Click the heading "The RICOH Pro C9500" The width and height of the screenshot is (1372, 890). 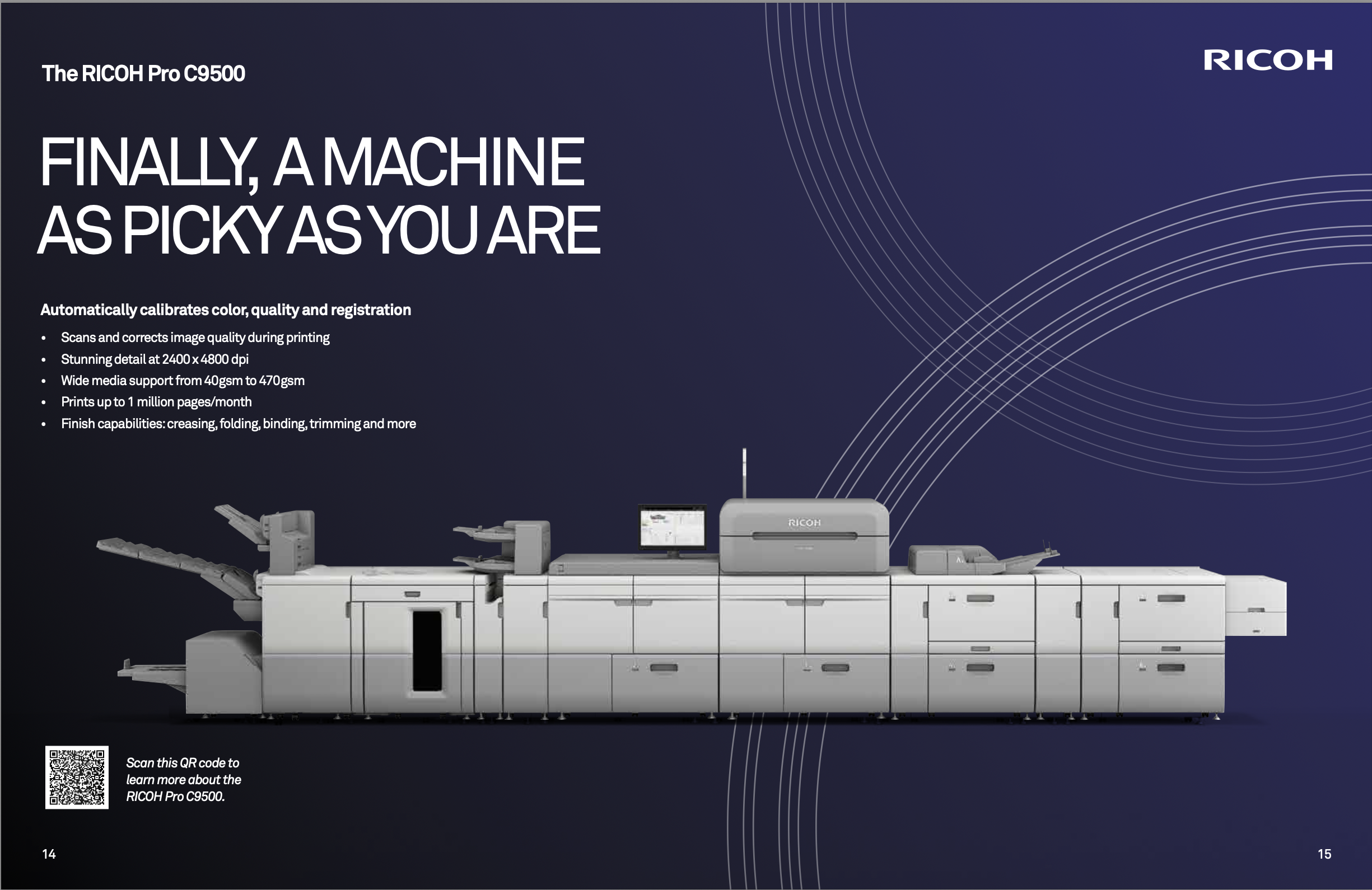click(x=143, y=74)
